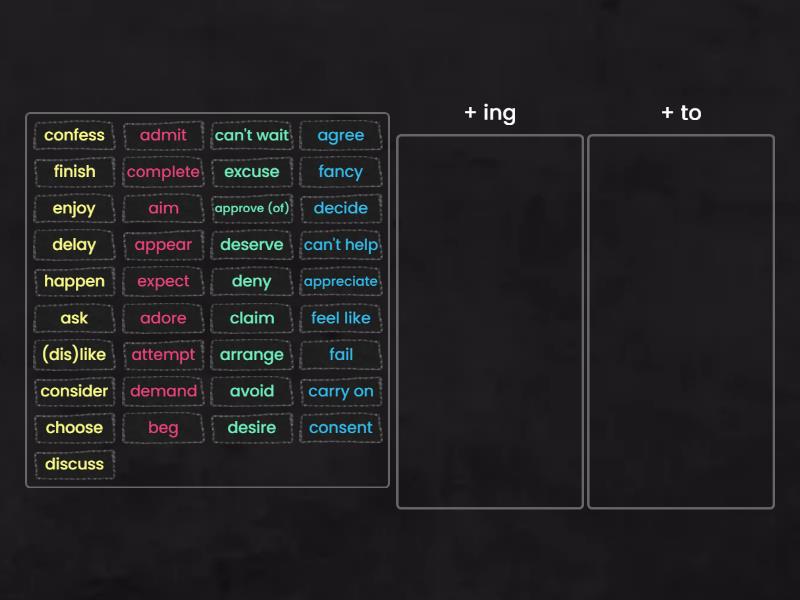The height and width of the screenshot is (600, 800).
Task: Select the word tile "enjoy"
Action: click(x=74, y=208)
